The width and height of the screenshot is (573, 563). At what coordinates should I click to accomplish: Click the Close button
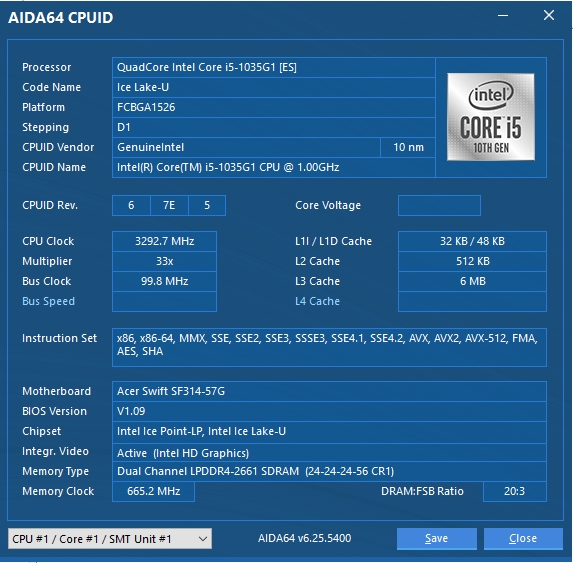click(x=523, y=539)
